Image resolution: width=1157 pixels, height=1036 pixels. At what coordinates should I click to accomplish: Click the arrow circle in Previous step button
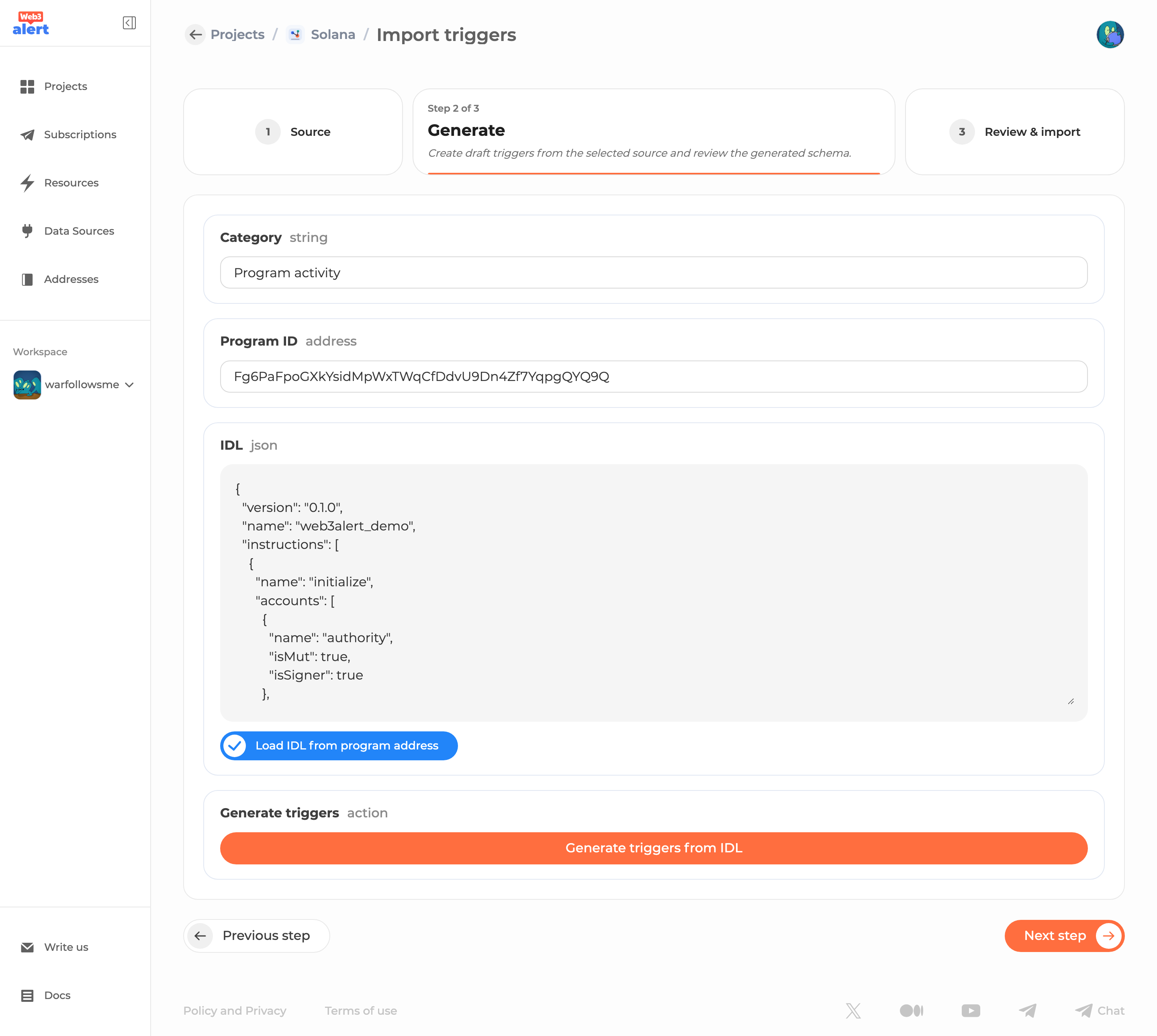click(x=200, y=936)
